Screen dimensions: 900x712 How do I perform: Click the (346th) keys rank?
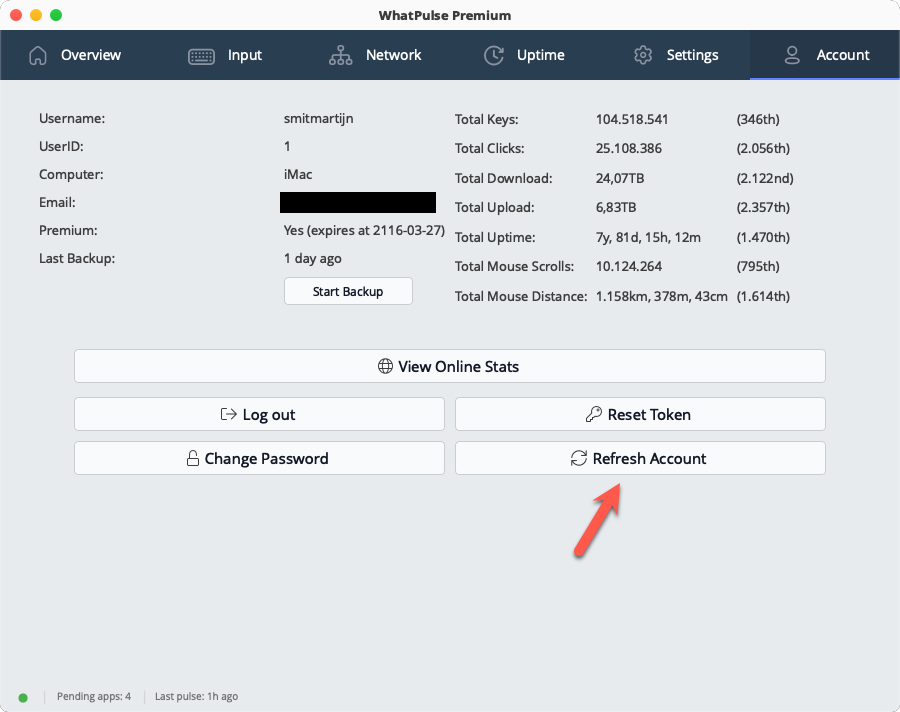(758, 119)
